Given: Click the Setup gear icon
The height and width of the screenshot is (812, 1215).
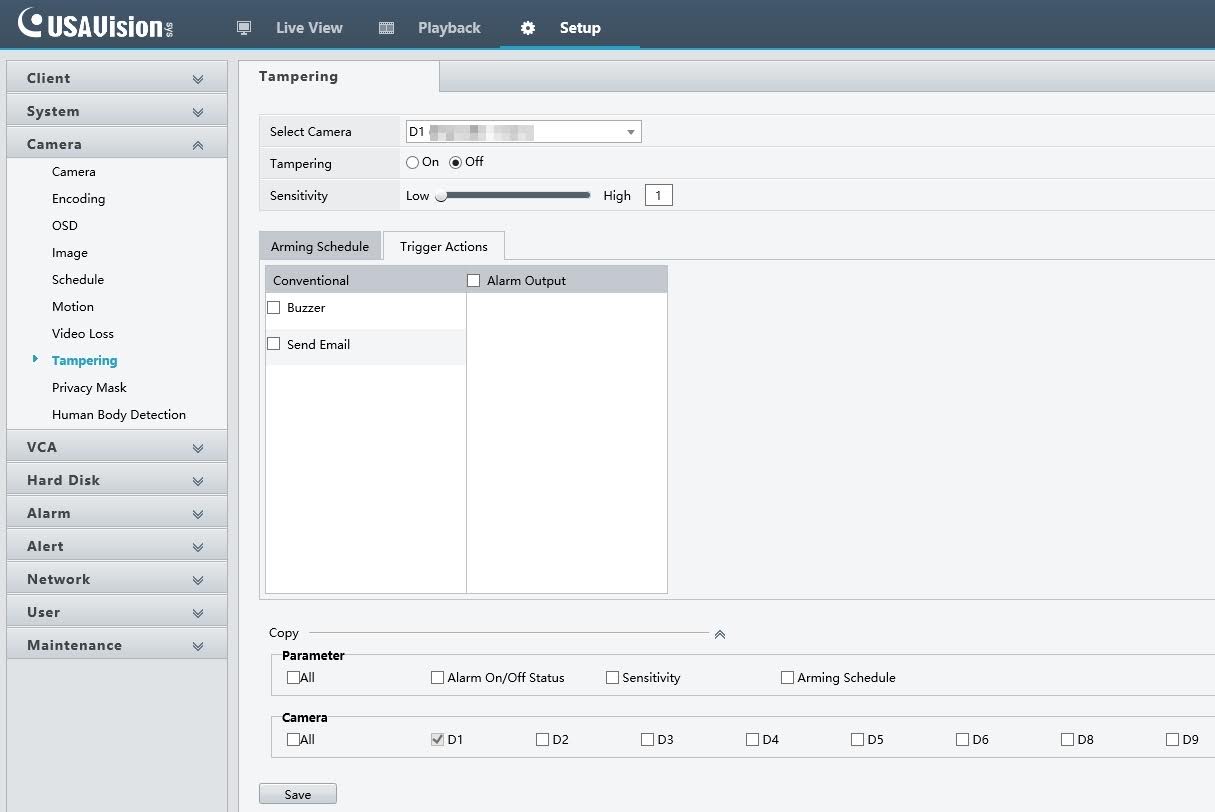Looking at the screenshot, I should (x=528, y=28).
